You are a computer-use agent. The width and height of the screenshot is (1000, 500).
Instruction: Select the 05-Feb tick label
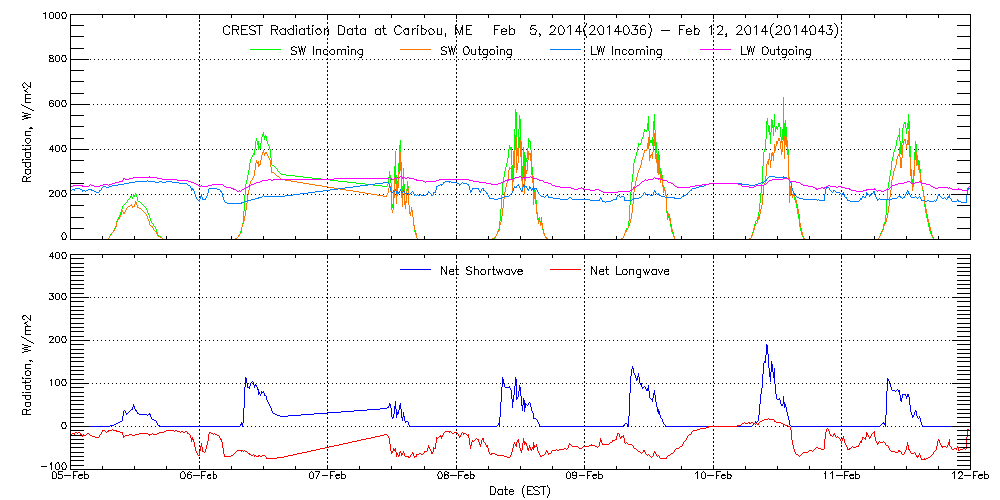[x=71, y=478]
